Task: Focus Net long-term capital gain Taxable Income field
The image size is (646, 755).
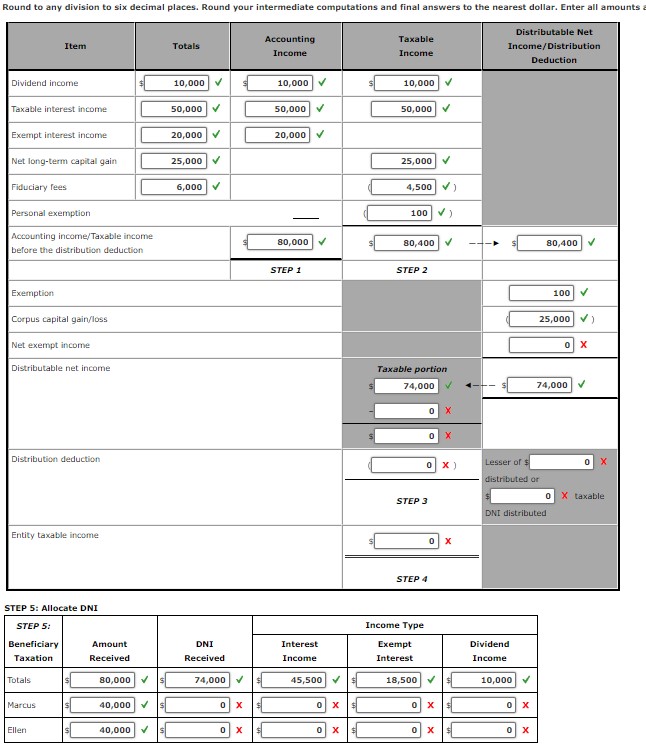Action: pos(403,161)
